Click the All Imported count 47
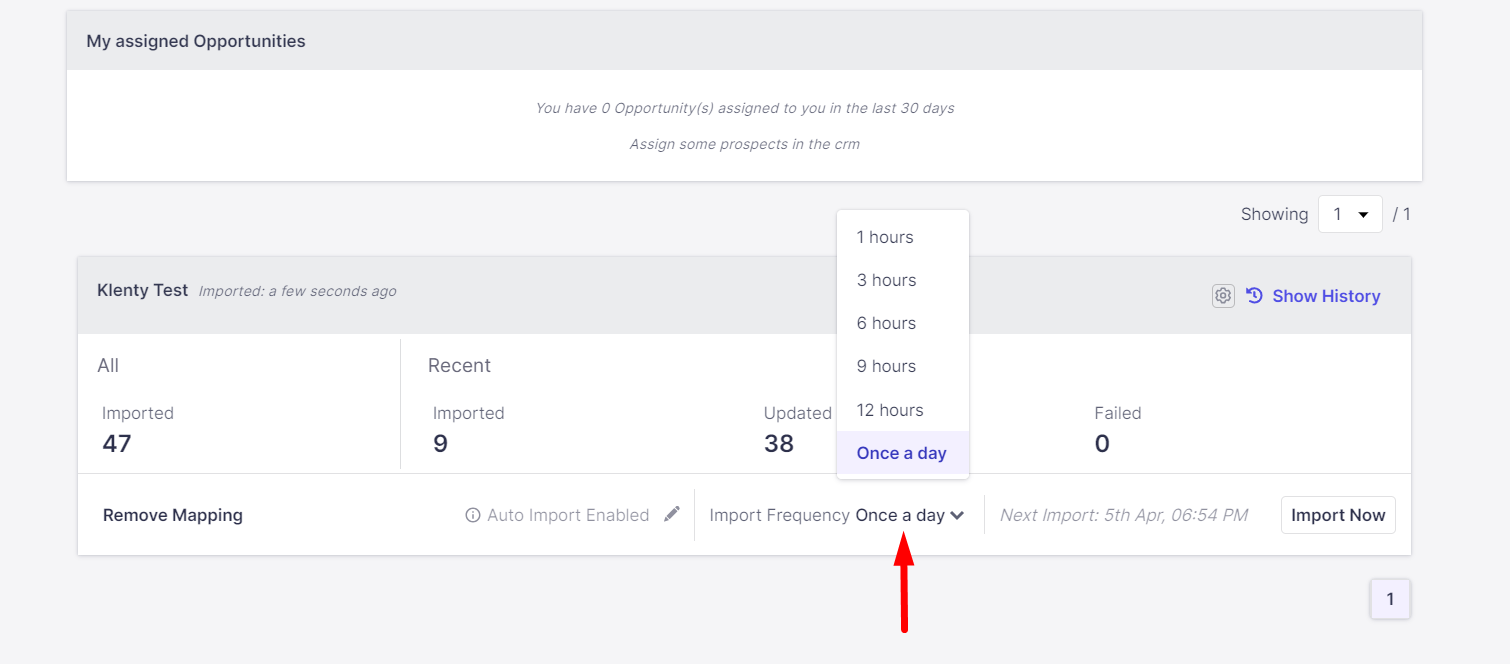This screenshot has width=1510, height=664. [x=117, y=443]
